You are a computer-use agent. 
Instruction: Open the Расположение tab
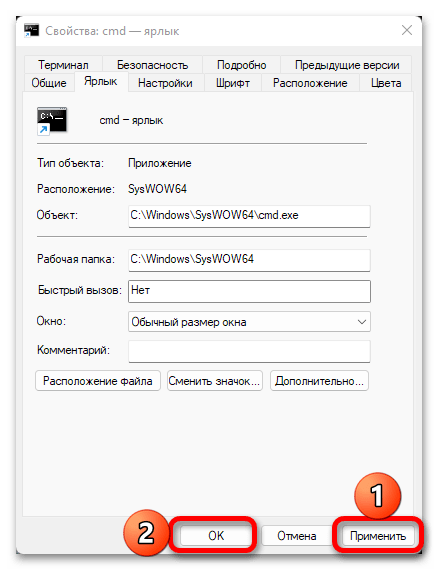click(x=310, y=83)
